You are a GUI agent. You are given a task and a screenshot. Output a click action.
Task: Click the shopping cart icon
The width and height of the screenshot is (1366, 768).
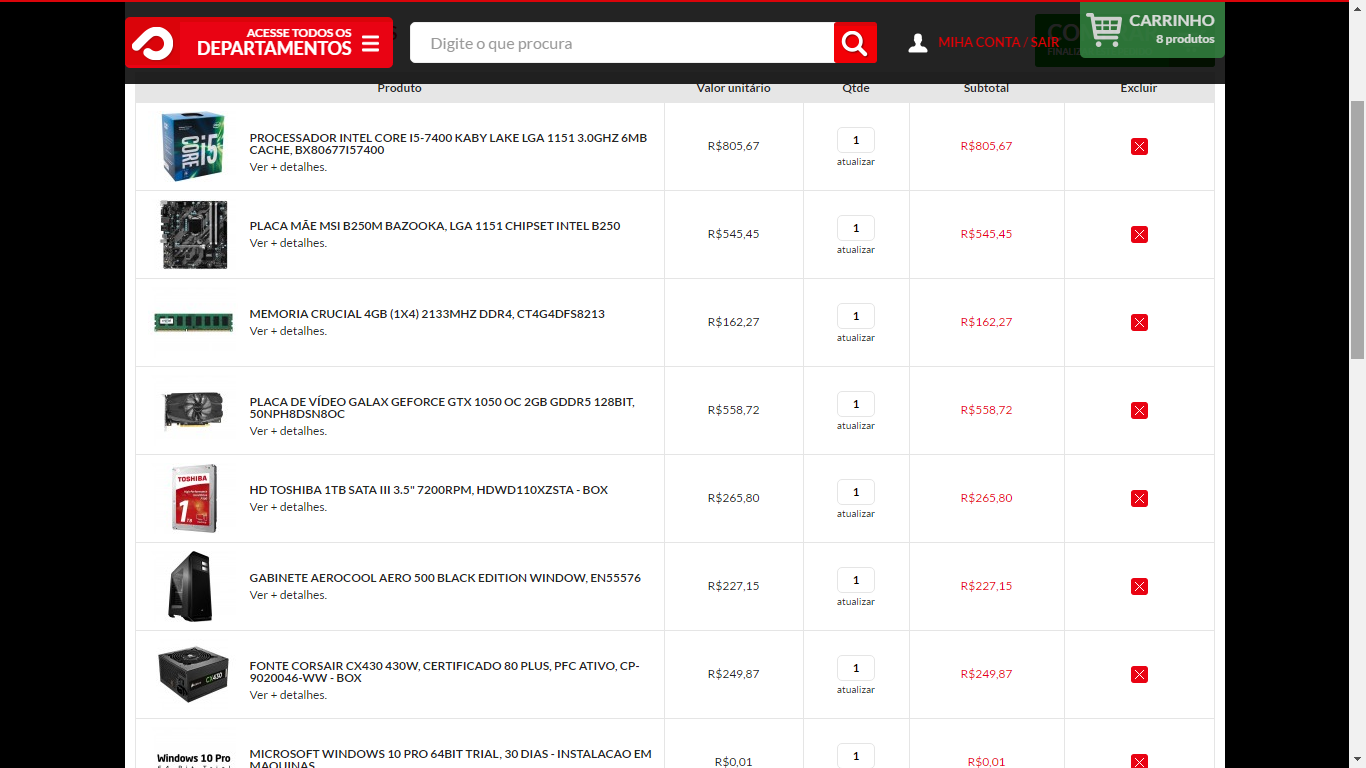point(1104,29)
